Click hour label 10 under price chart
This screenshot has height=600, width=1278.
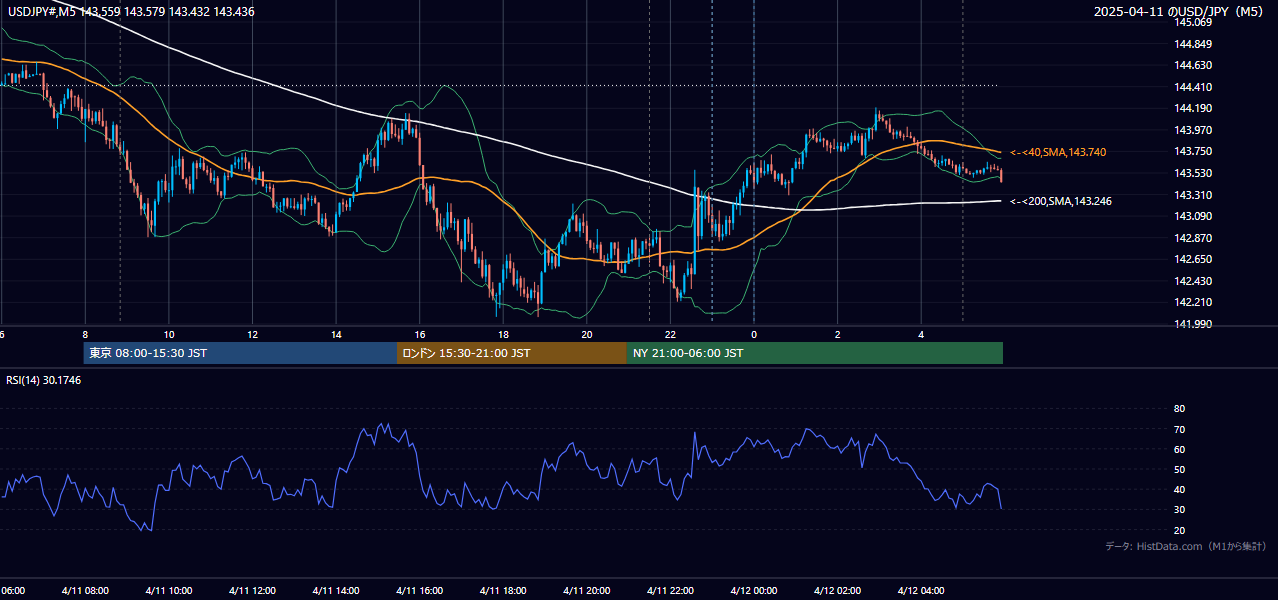click(x=169, y=334)
